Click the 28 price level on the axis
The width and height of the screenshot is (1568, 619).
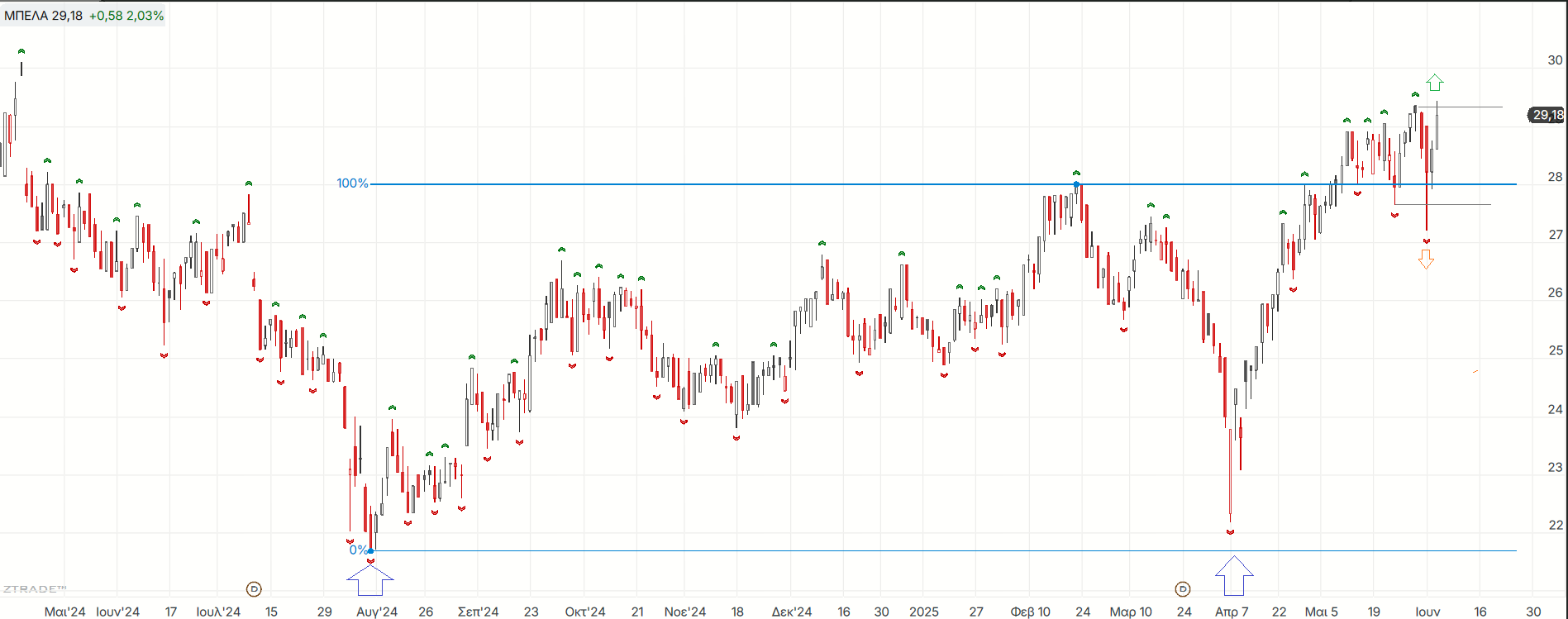pos(1556,177)
